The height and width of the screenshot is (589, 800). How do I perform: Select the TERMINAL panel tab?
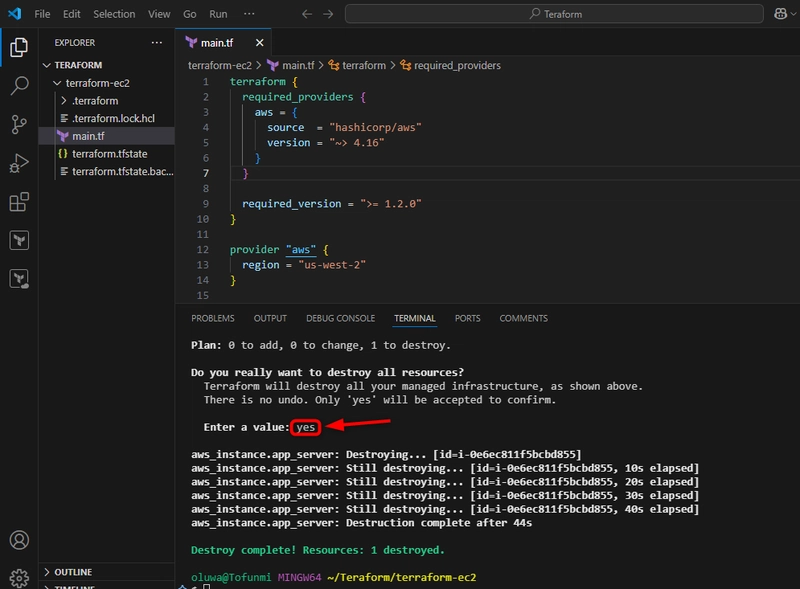pyautogui.click(x=415, y=318)
